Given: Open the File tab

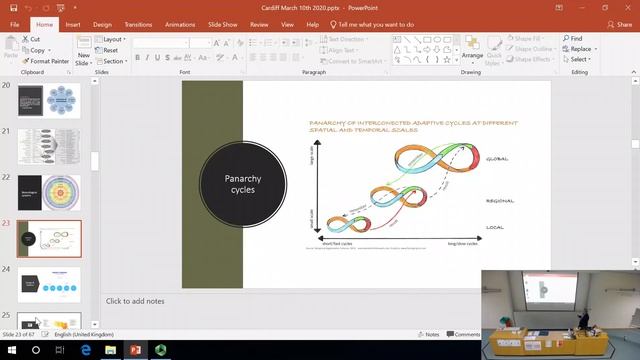Looking at the screenshot, I should pos(15,24).
